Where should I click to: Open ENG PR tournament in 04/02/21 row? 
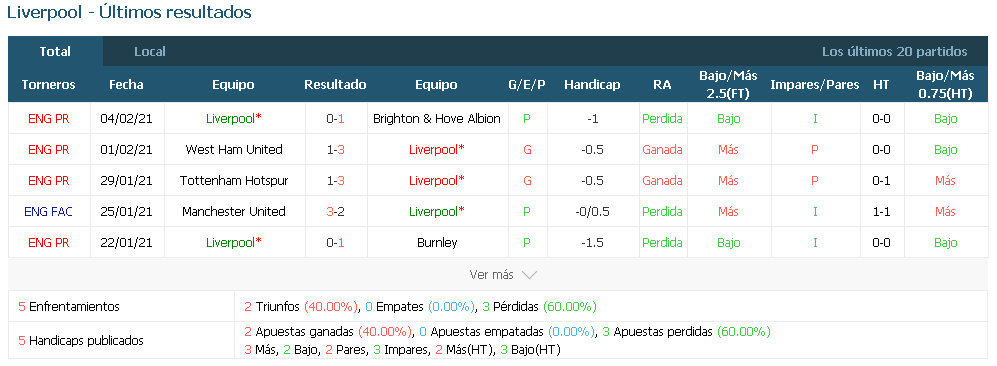pos(48,119)
